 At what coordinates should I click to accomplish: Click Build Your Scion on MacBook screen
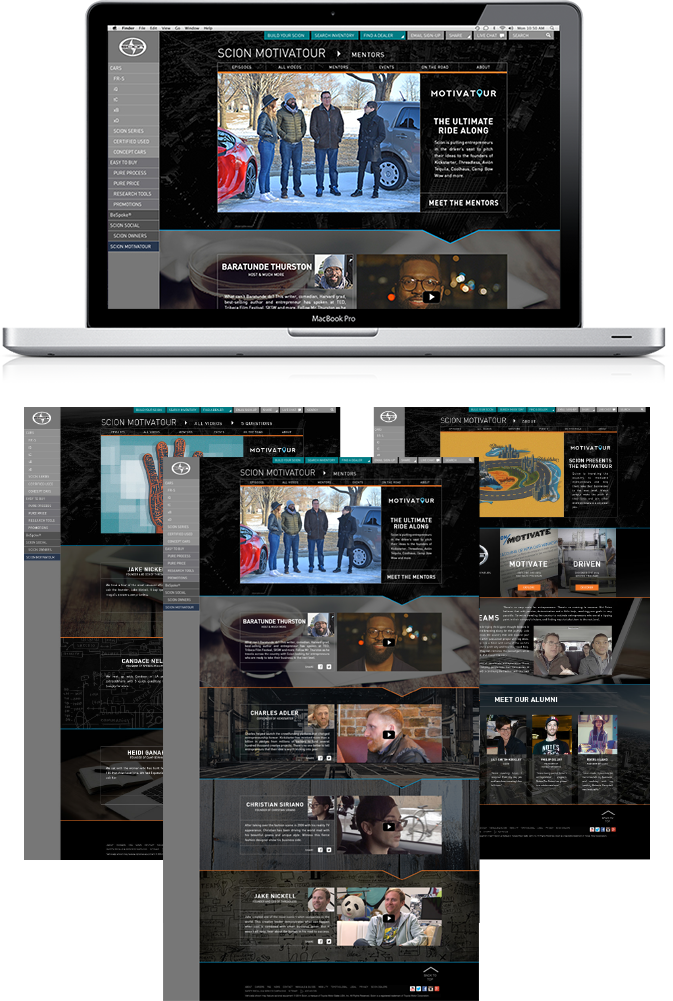[x=286, y=35]
